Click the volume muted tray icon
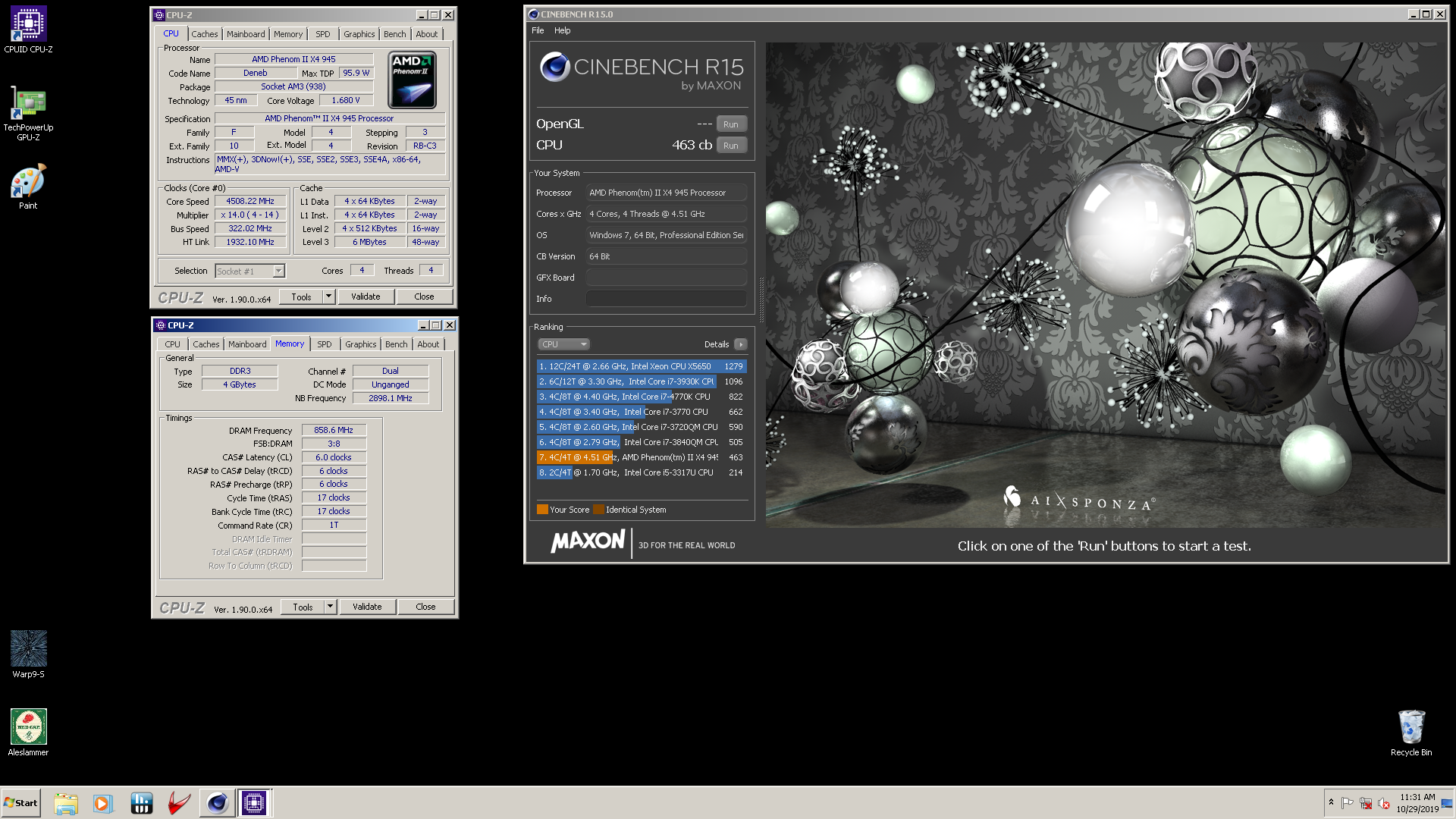The width and height of the screenshot is (1456, 819). pyautogui.click(x=1384, y=803)
